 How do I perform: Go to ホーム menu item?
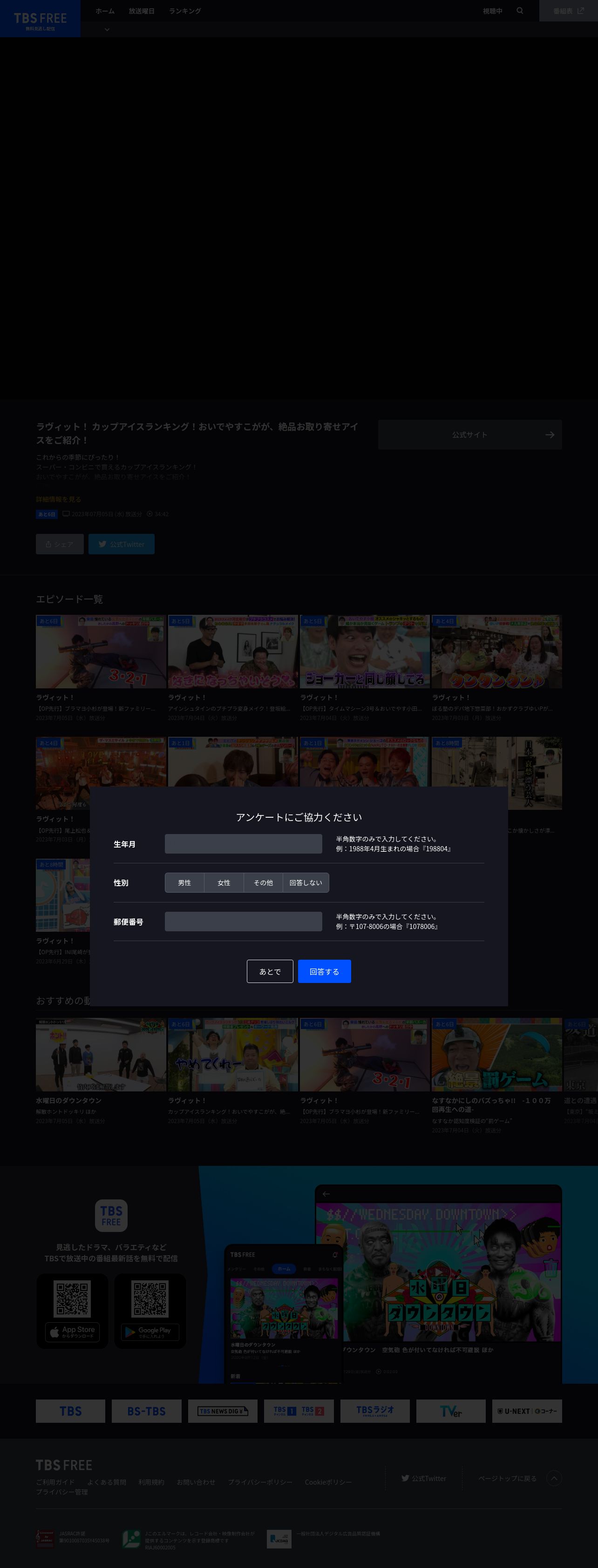[x=105, y=11]
